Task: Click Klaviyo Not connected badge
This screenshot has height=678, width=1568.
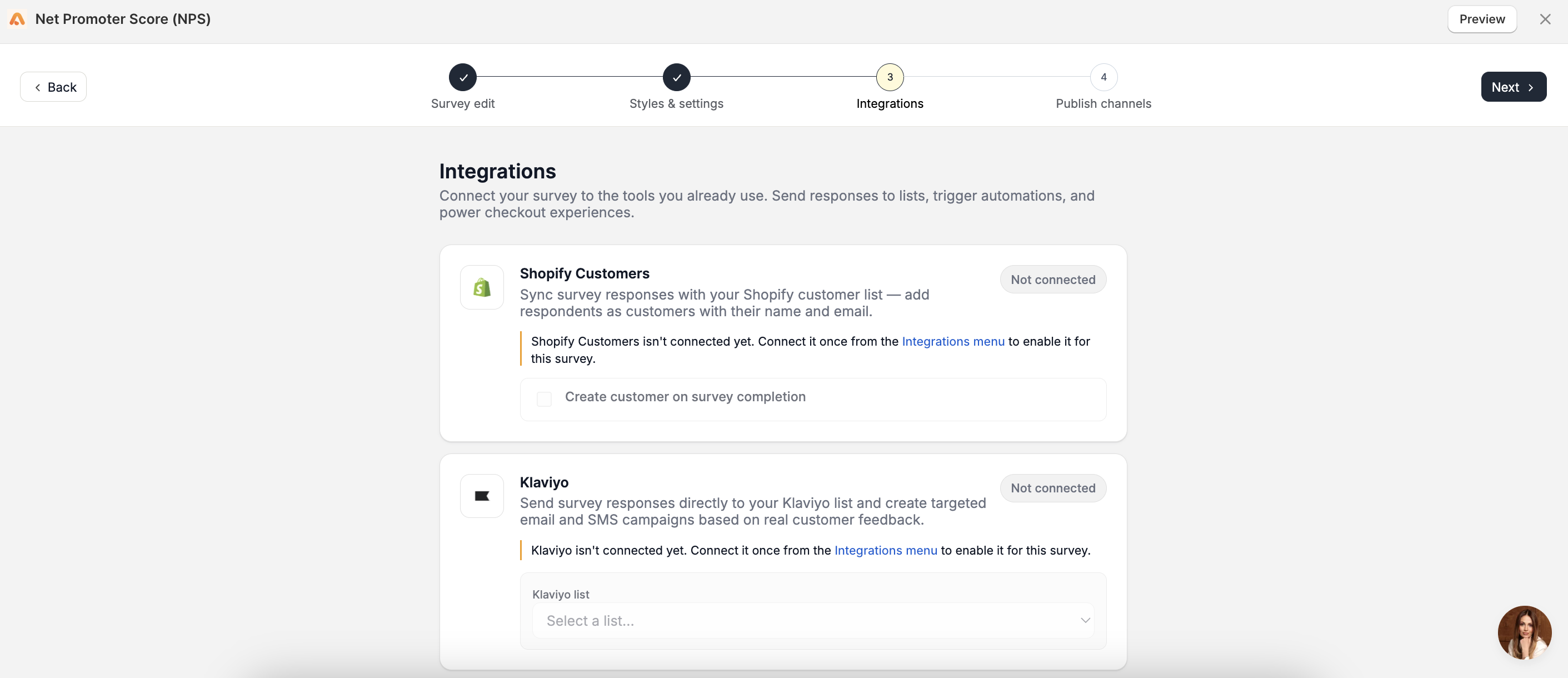Action: 1053,488
